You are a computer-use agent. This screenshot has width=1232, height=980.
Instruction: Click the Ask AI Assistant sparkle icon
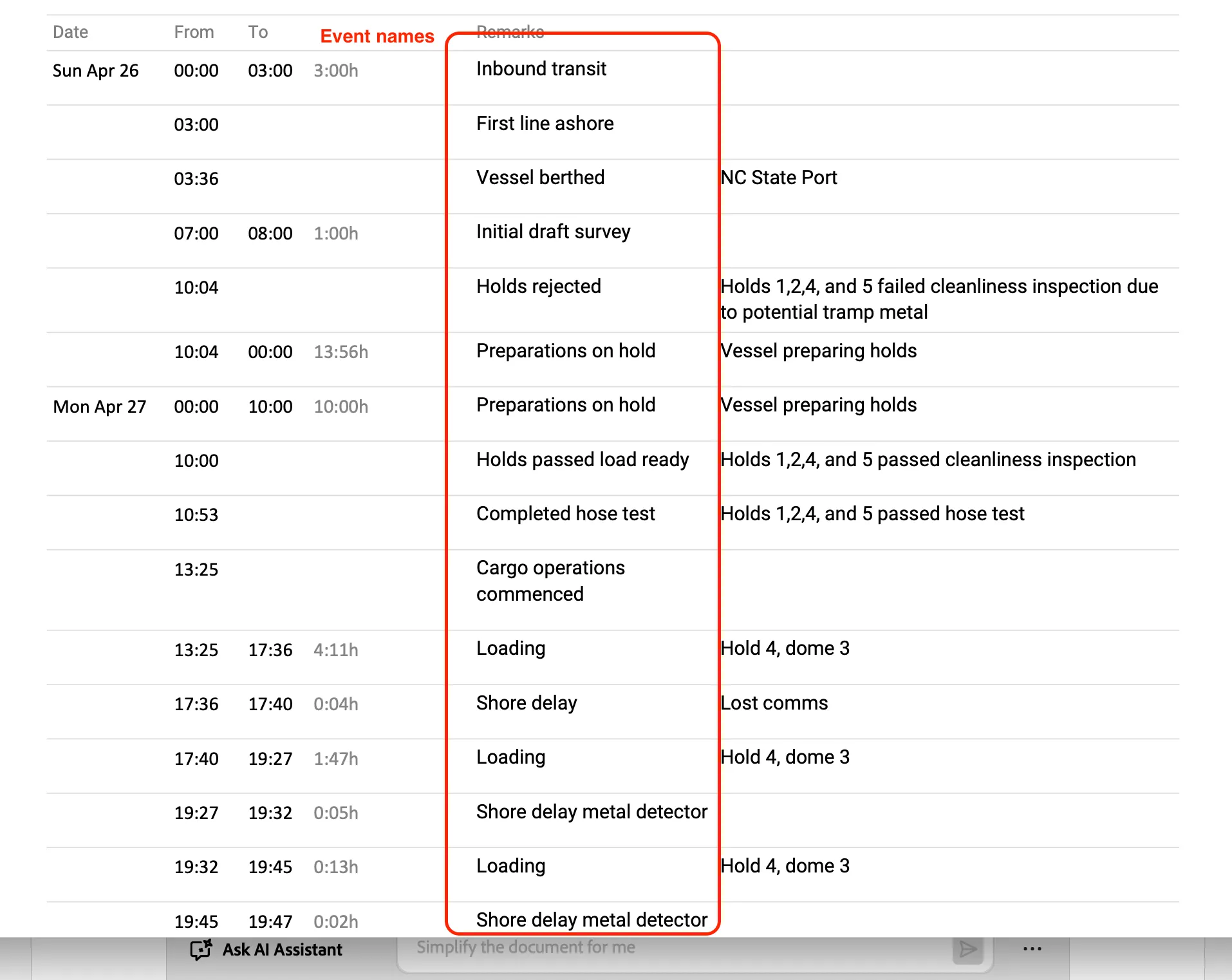(x=201, y=950)
